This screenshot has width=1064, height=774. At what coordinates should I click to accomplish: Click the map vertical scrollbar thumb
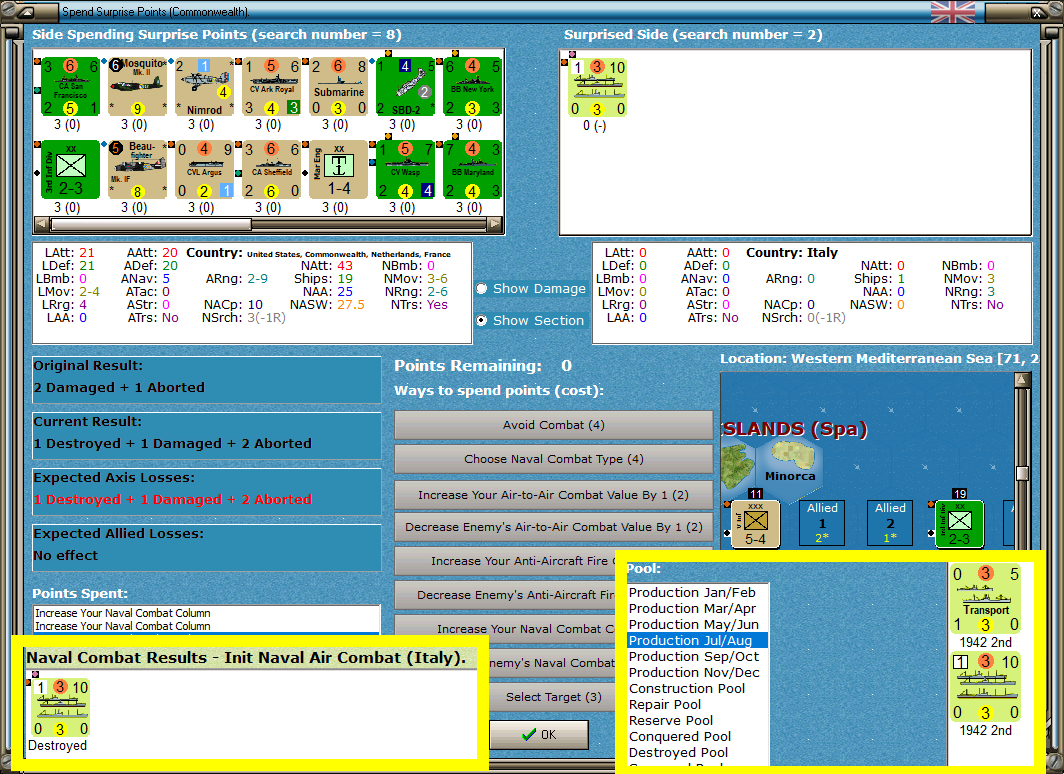coord(1022,472)
